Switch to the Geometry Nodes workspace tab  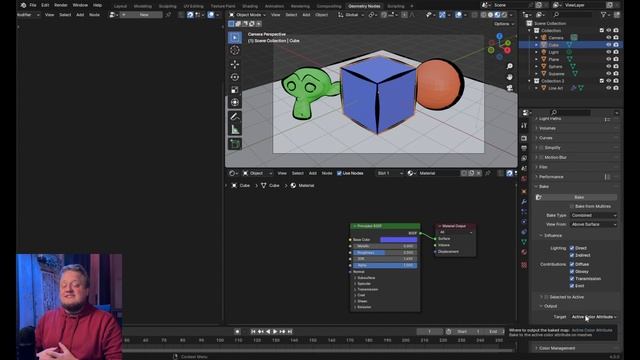point(364,6)
